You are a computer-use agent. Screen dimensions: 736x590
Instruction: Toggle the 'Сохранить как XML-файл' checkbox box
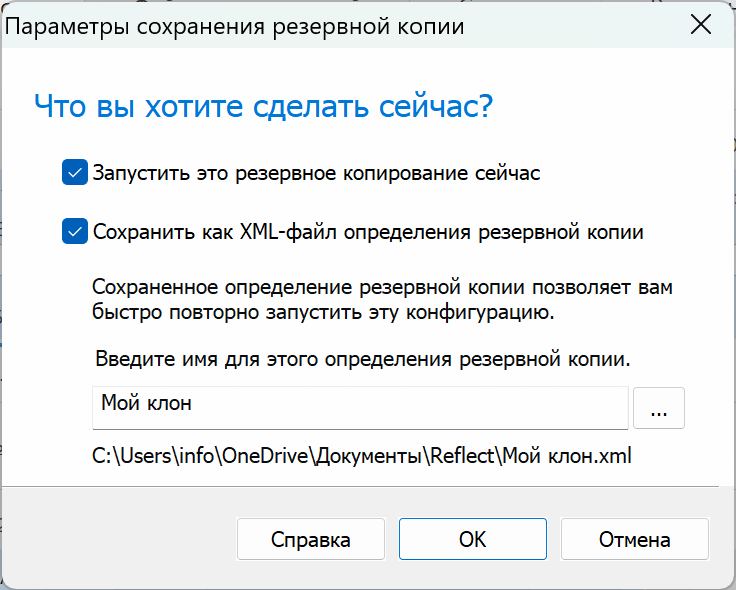click(74, 232)
